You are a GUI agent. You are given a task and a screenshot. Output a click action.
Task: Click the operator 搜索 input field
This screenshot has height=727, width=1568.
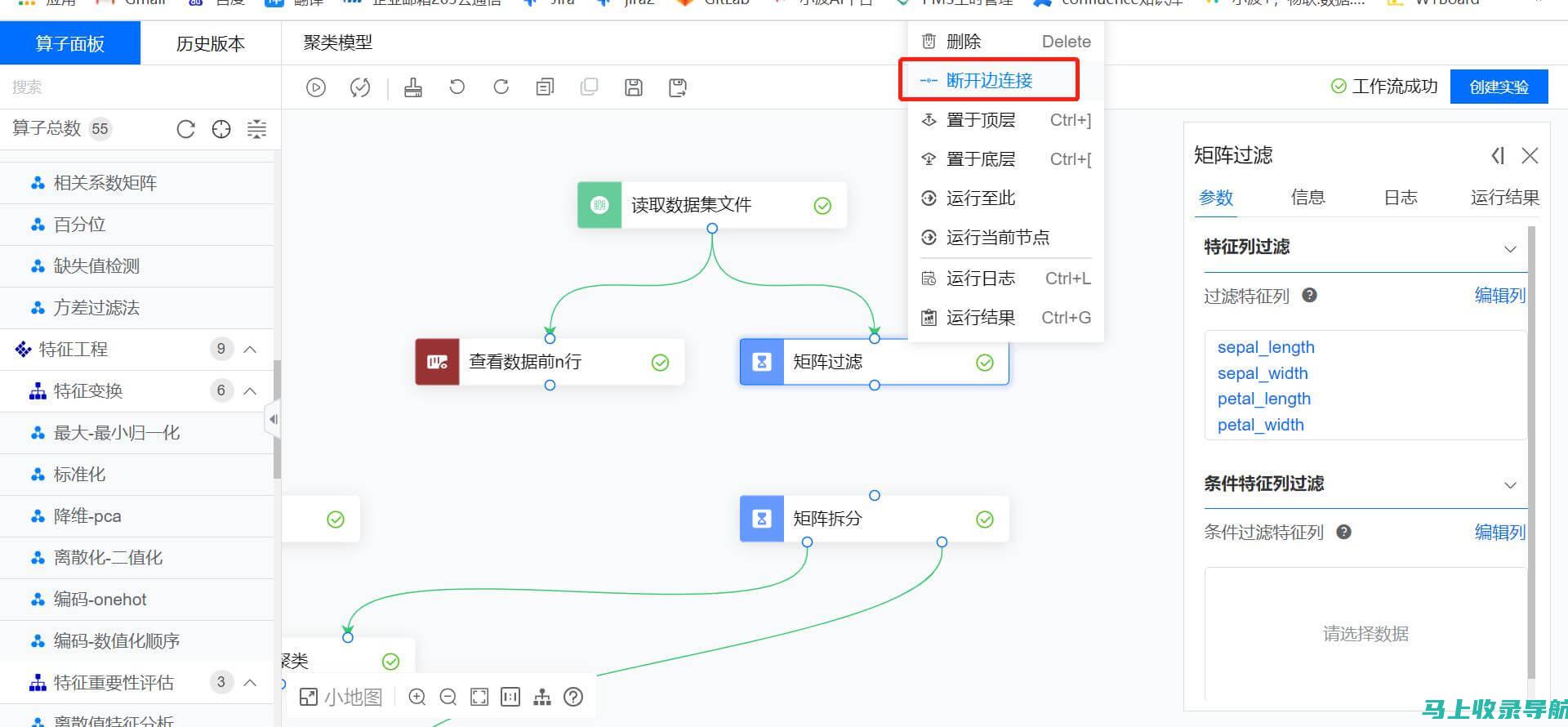coord(140,87)
